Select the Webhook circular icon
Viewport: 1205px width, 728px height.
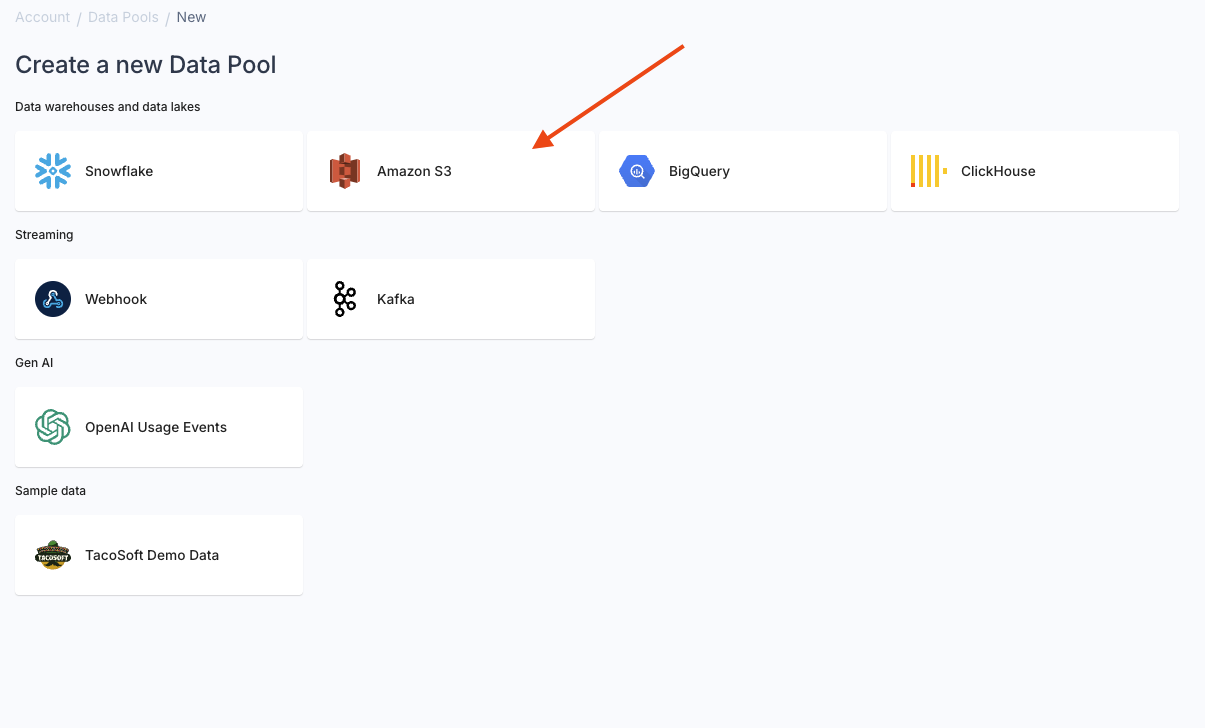[x=52, y=299]
